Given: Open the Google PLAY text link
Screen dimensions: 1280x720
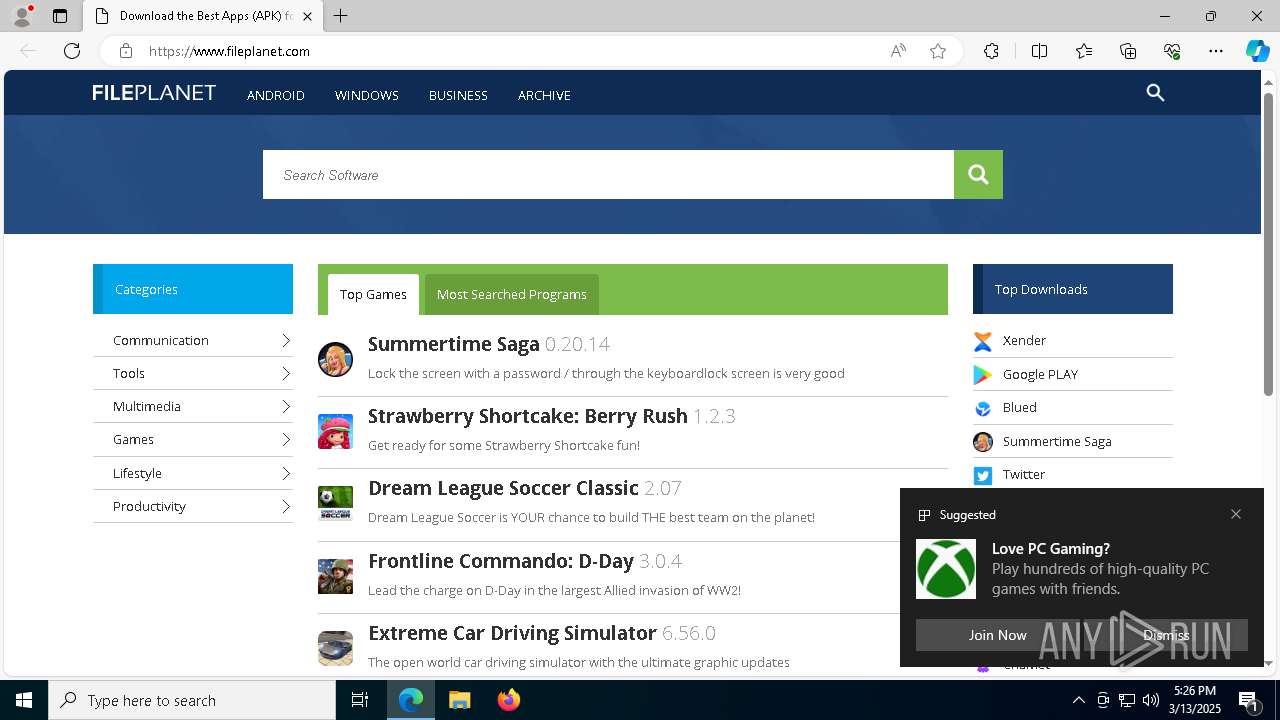Looking at the screenshot, I should click(x=1040, y=375).
